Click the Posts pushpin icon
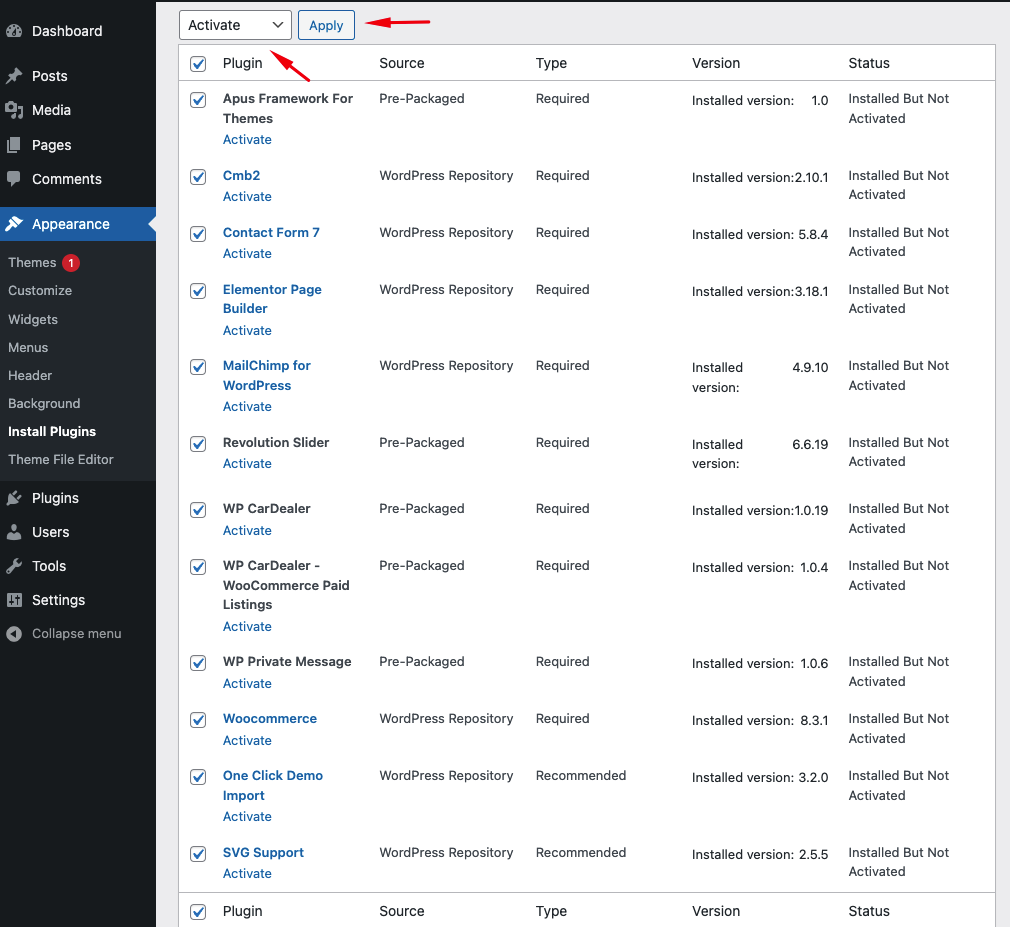 pyautogui.click(x=14, y=76)
